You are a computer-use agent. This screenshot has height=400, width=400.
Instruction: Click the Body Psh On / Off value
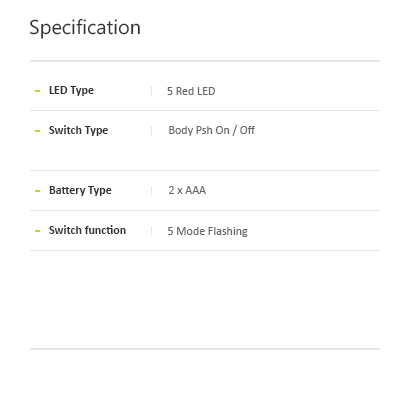coord(212,130)
